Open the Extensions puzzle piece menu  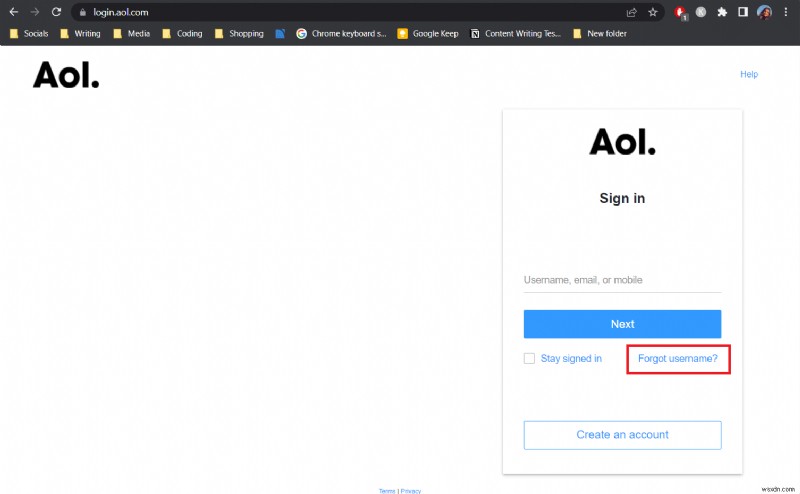tap(722, 12)
